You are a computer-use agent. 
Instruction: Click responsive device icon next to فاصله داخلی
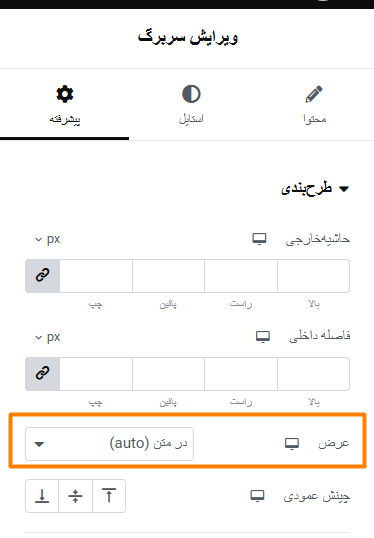click(x=263, y=337)
